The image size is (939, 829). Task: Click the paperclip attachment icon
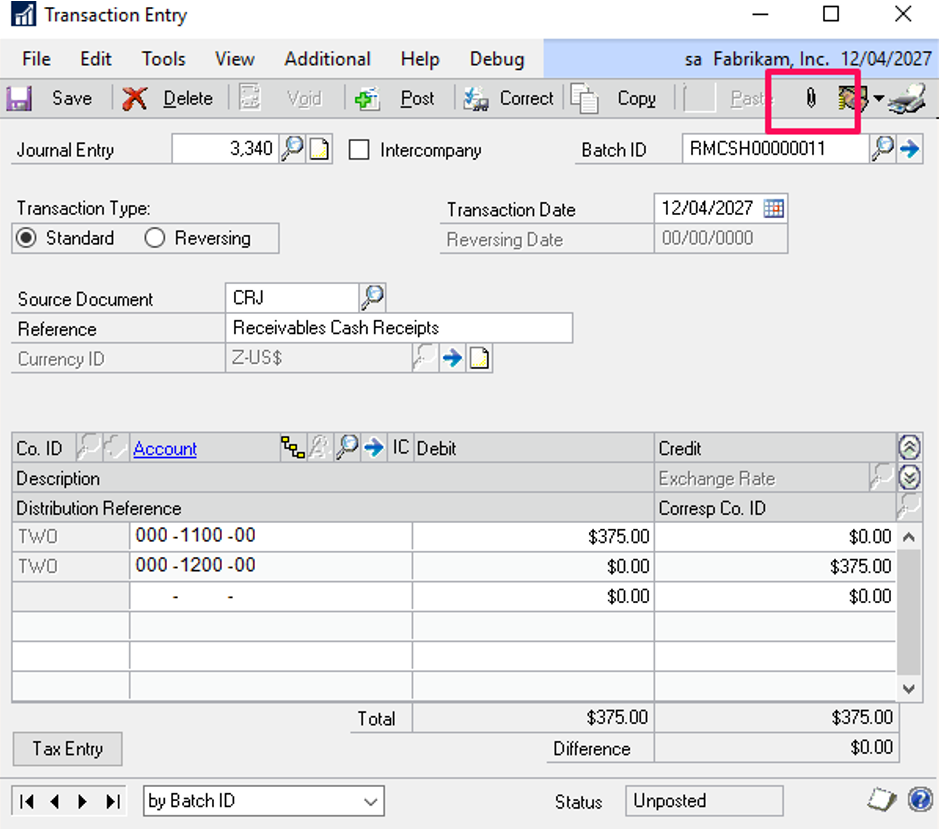click(x=811, y=98)
